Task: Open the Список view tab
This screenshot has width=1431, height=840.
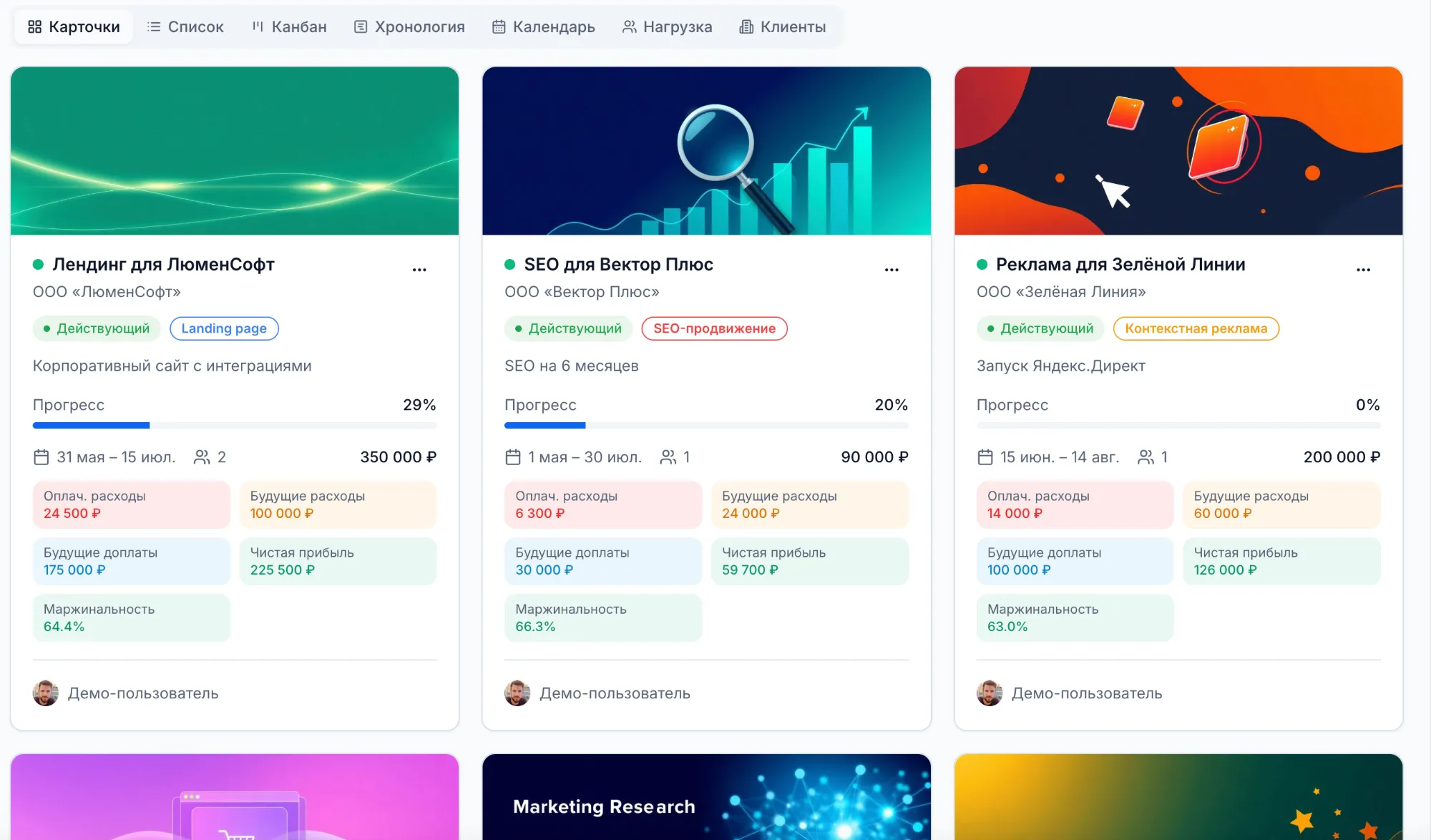Action: pyautogui.click(x=185, y=27)
